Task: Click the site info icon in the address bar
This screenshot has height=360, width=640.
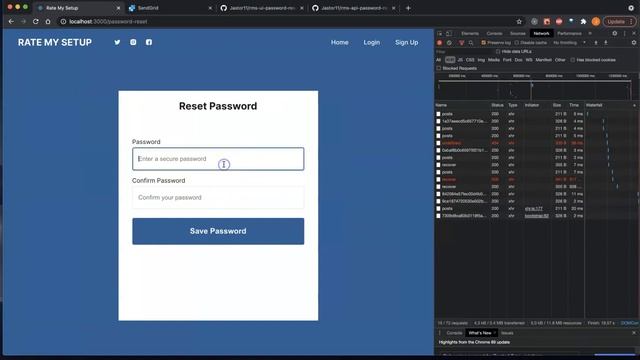Action: point(63,22)
